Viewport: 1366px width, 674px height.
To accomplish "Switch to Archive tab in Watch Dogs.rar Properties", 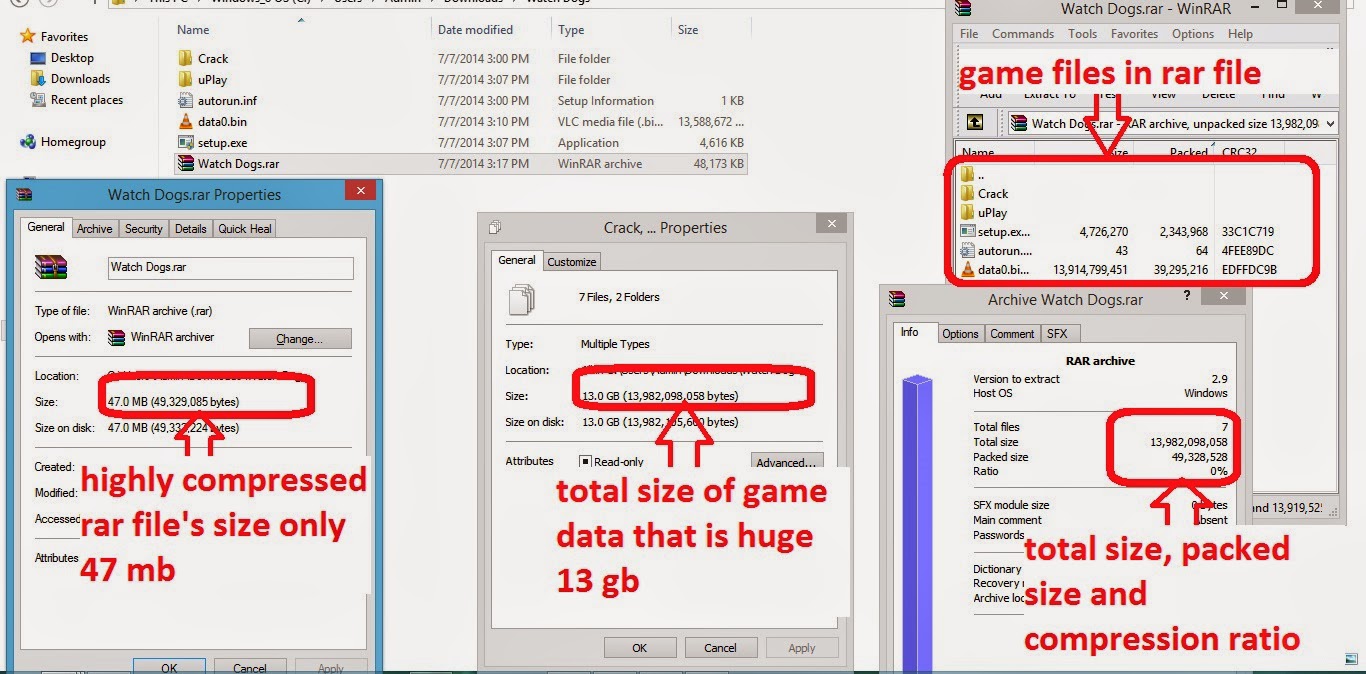I will coord(95,229).
